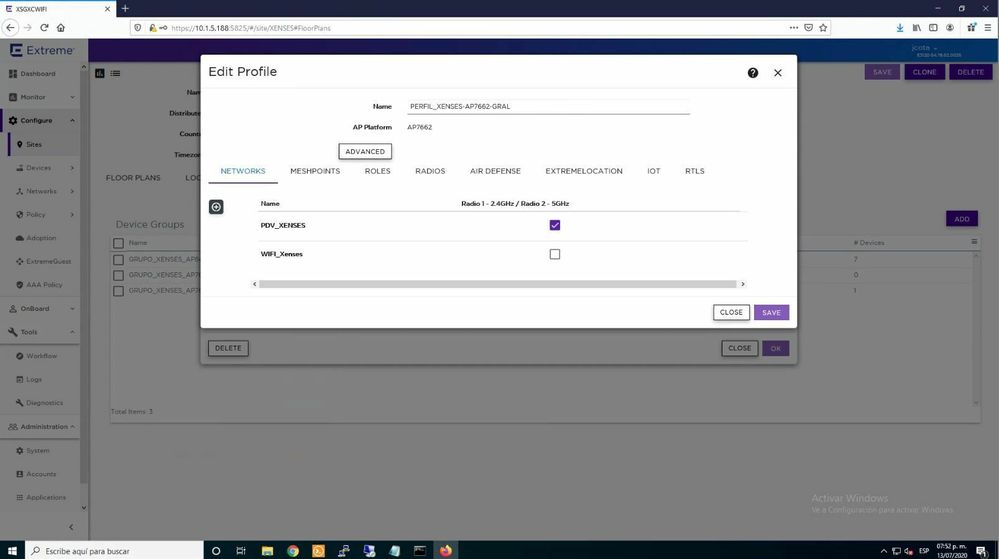The width and height of the screenshot is (999, 559).
Task: Collapse the Configure section chevron
Action: click(x=72, y=120)
